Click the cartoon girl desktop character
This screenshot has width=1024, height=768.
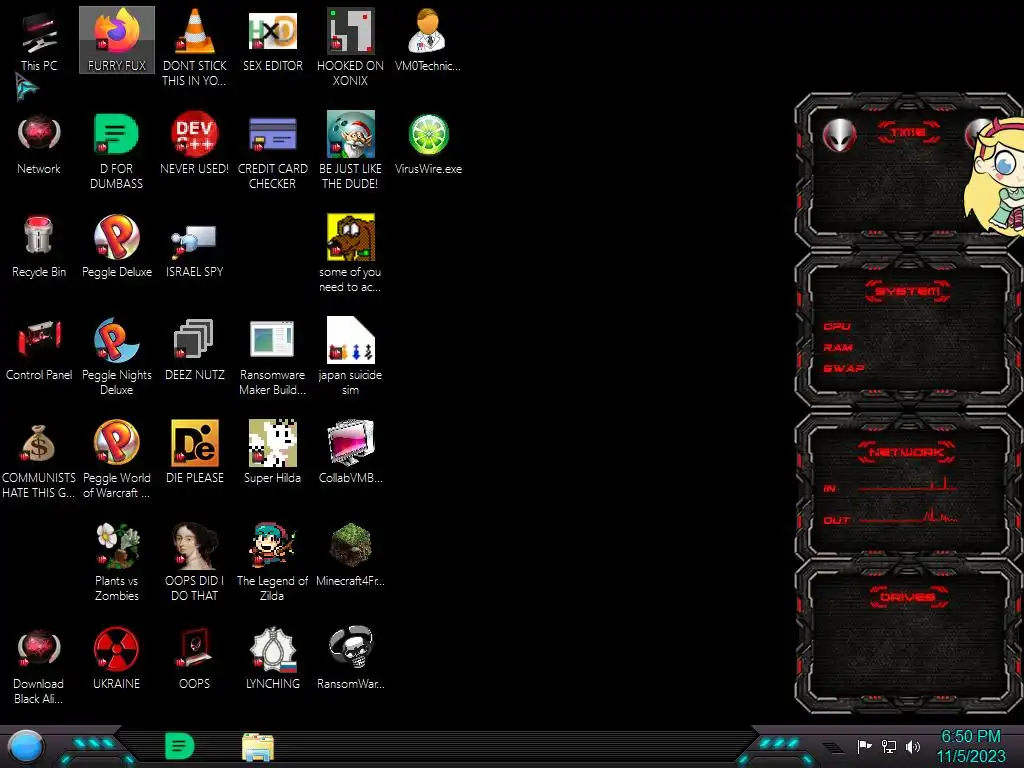(996, 177)
